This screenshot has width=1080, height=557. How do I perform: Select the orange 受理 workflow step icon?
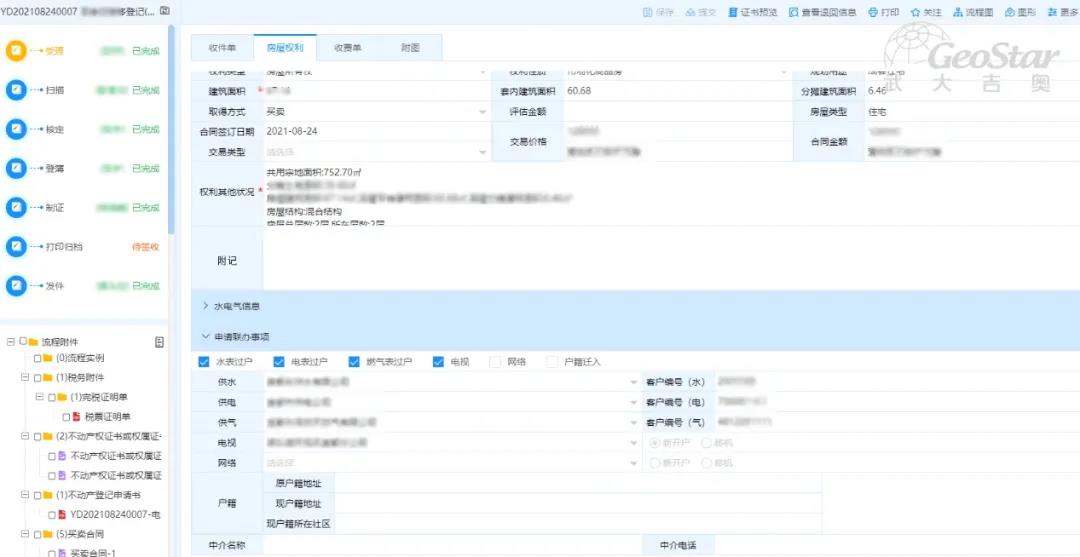pyautogui.click(x=16, y=51)
